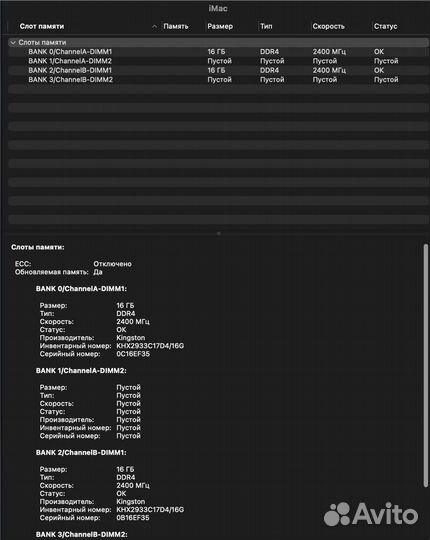Click OK status in BANK 2 table row

[x=379, y=70]
